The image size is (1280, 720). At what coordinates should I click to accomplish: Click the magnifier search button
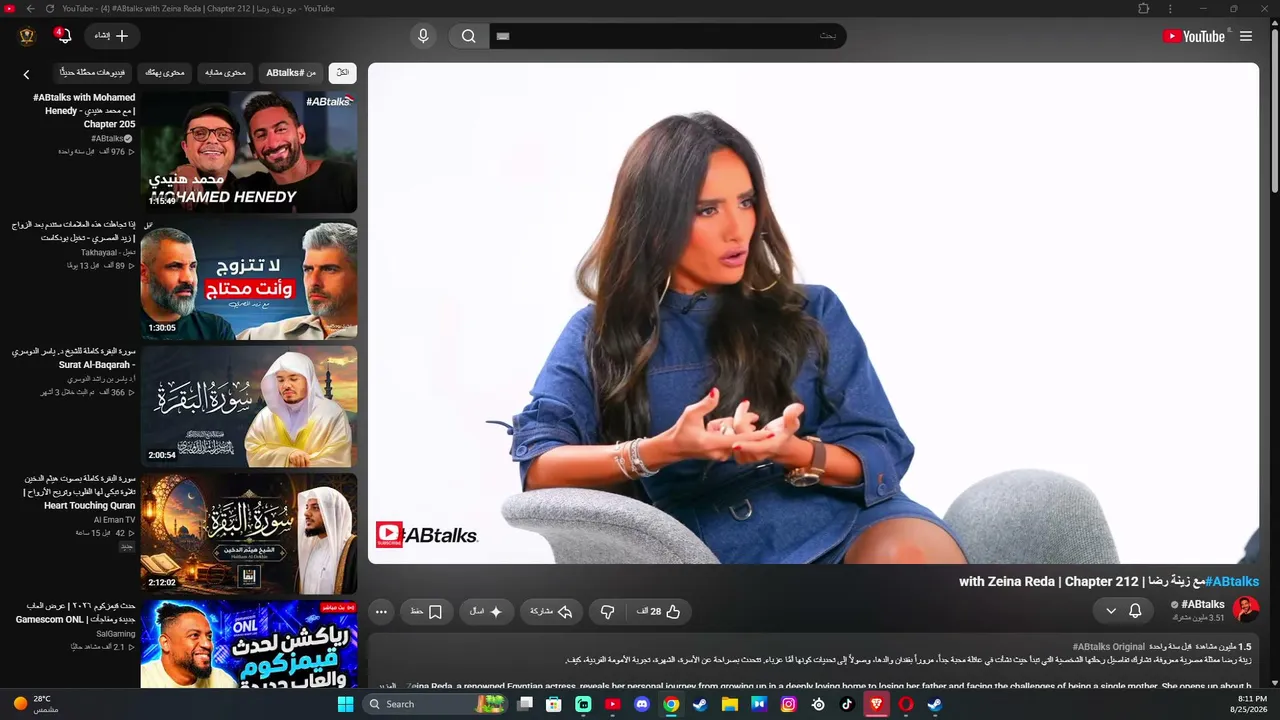[468, 36]
